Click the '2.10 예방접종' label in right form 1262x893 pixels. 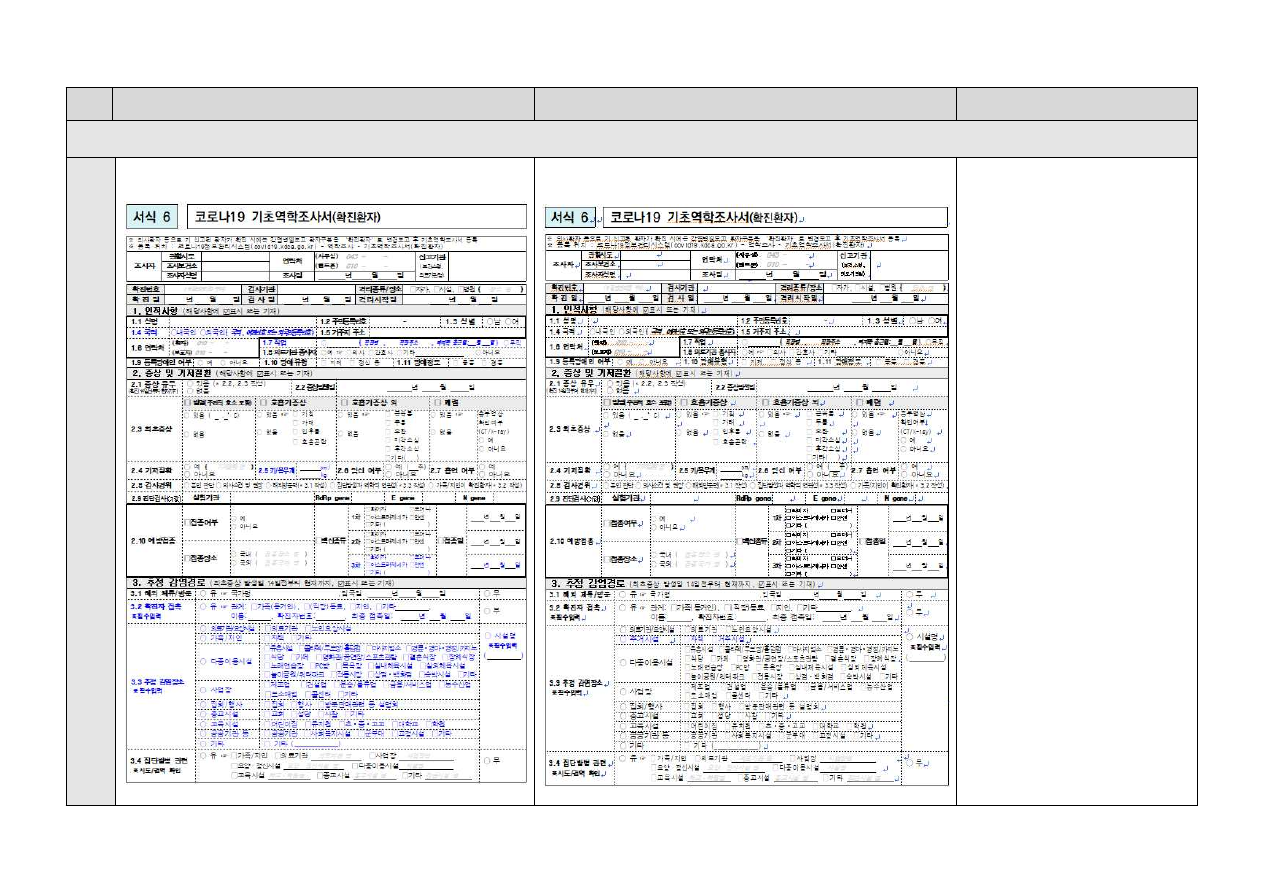[573, 541]
